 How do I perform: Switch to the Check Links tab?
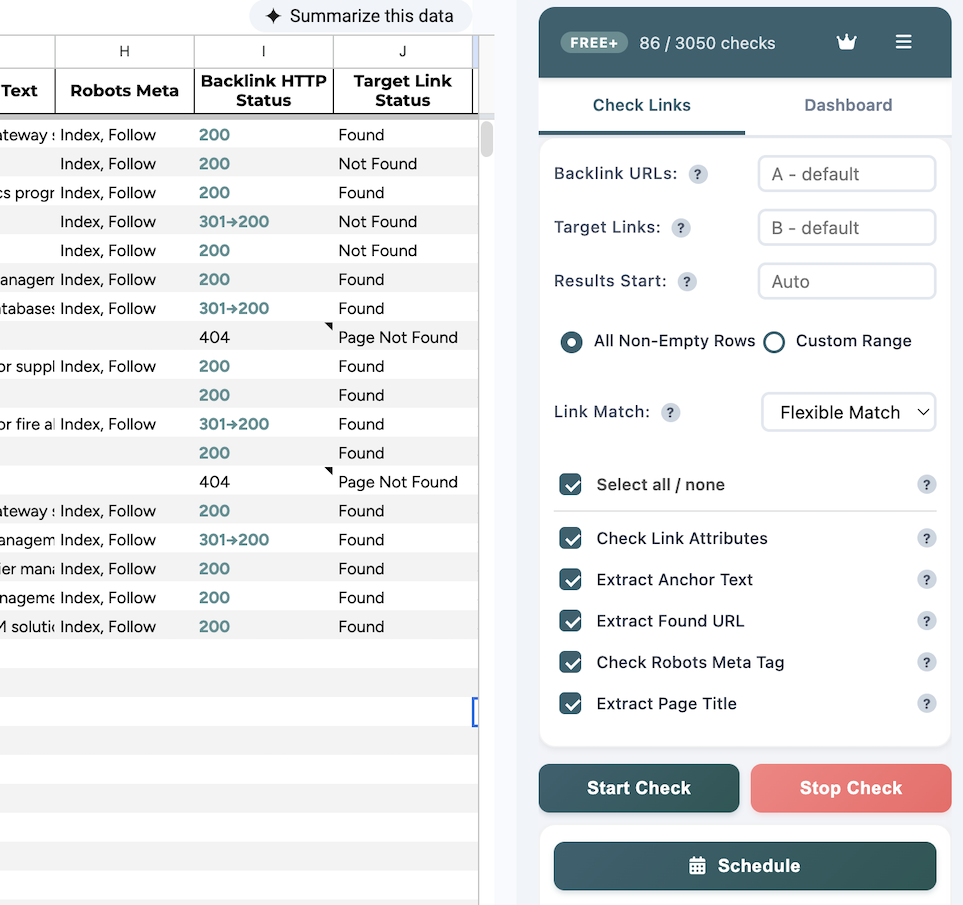click(x=642, y=106)
